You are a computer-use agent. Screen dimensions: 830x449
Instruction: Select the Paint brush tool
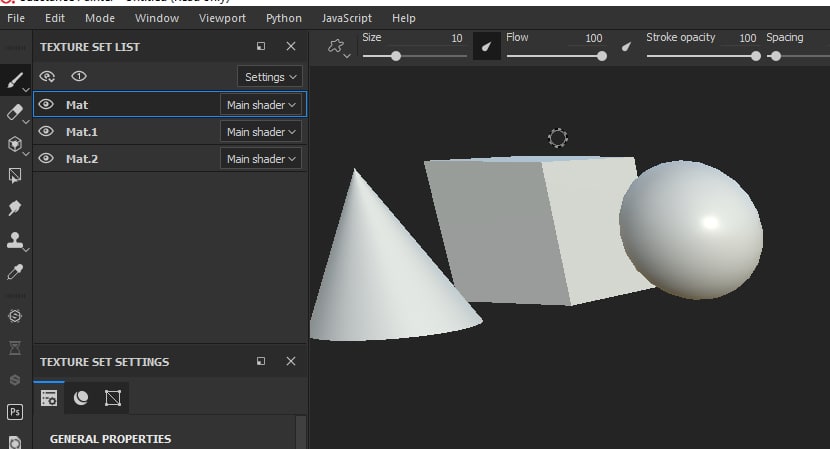[x=14, y=80]
